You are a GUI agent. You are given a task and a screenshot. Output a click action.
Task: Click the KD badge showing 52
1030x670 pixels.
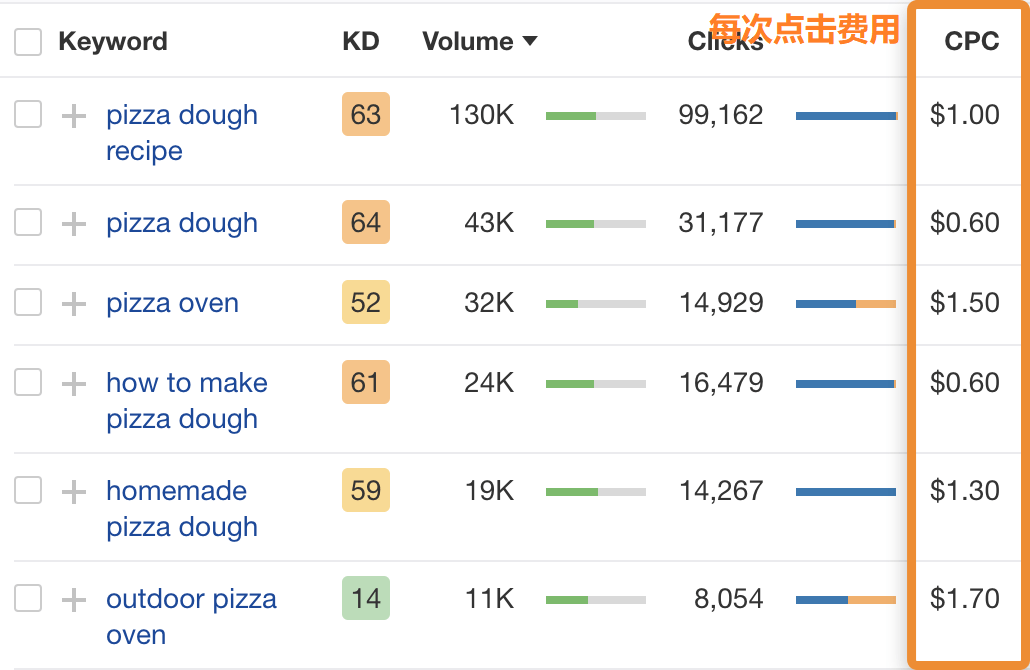pos(365,303)
